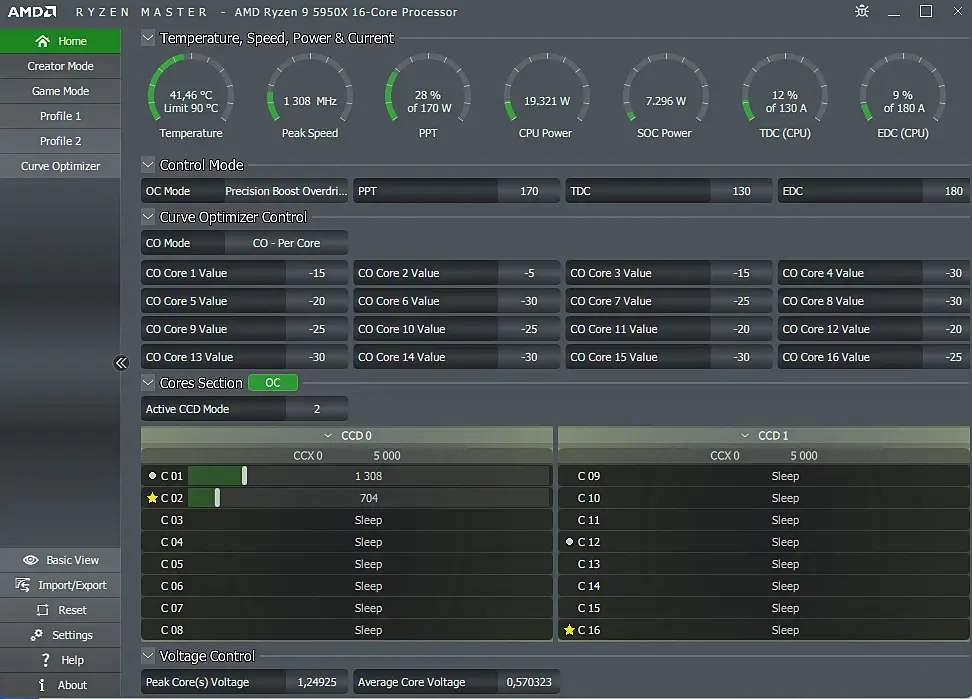Click the Help question mark icon

pos(45,660)
